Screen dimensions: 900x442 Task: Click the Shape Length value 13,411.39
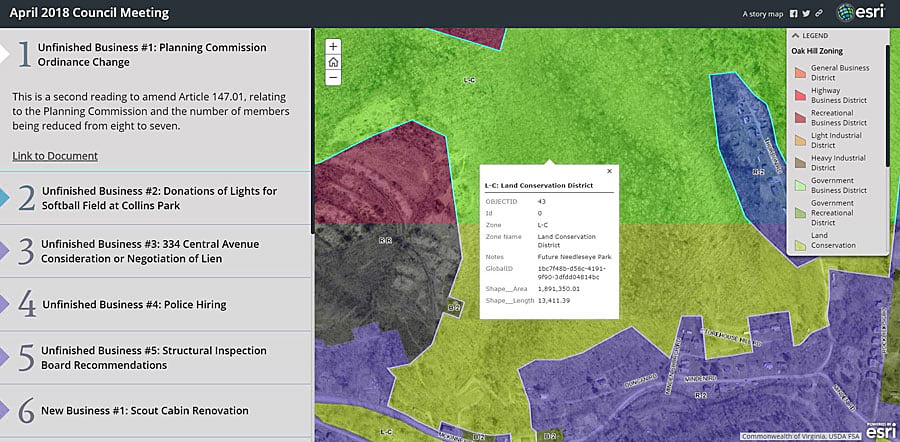554,300
